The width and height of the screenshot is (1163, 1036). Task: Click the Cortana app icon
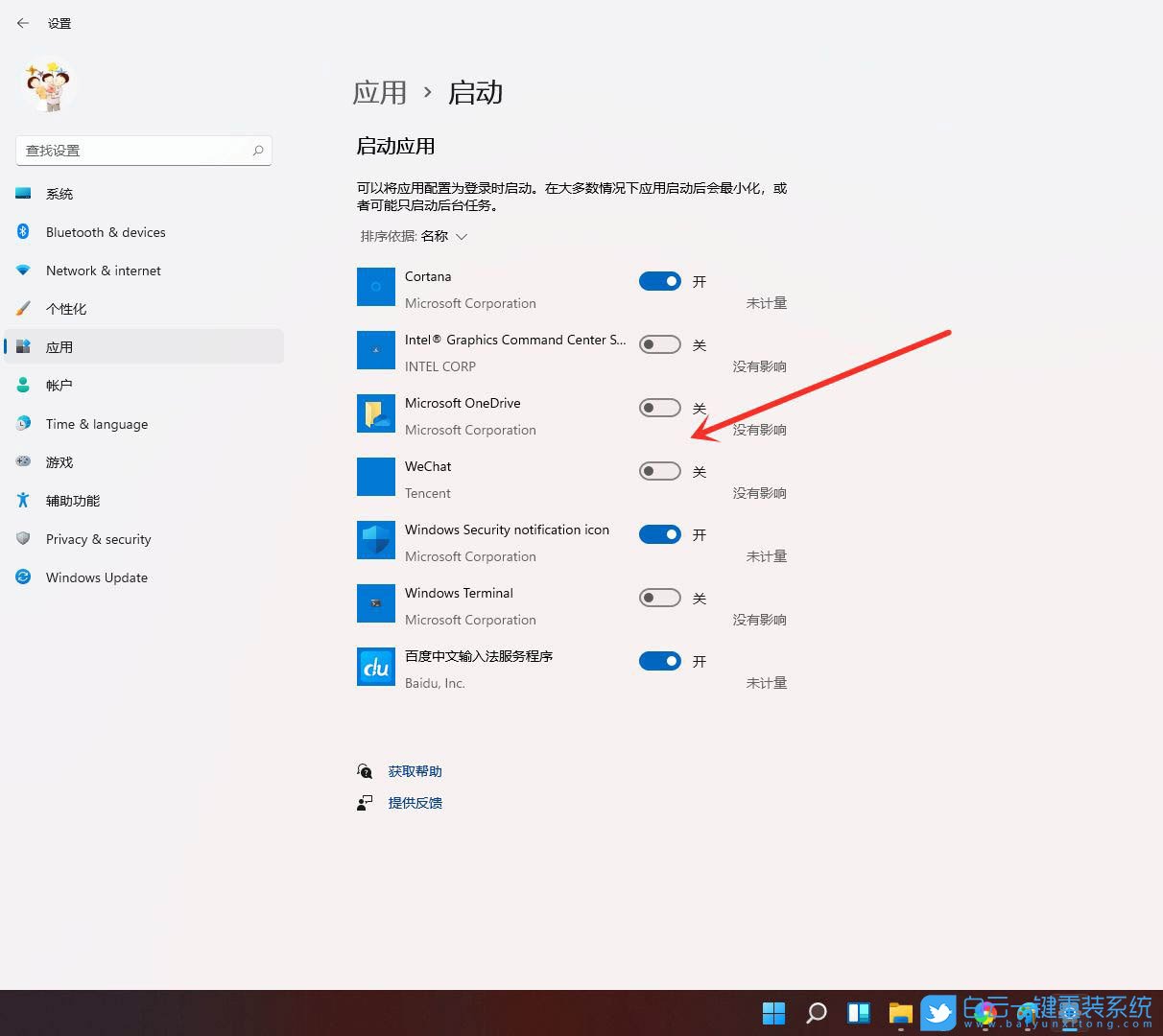(x=375, y=286)
